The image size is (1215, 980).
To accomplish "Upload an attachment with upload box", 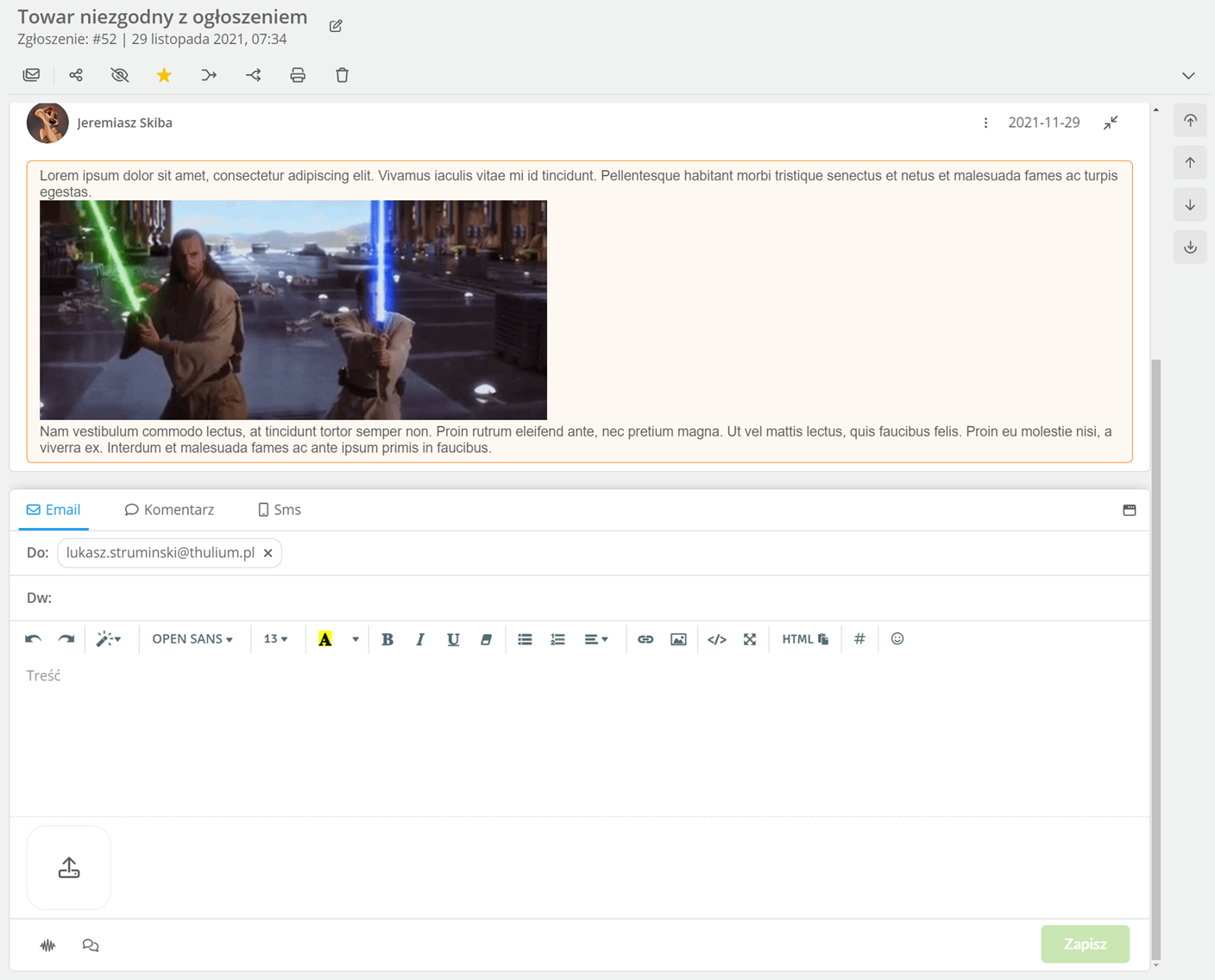I will click(x=69, y=868).
